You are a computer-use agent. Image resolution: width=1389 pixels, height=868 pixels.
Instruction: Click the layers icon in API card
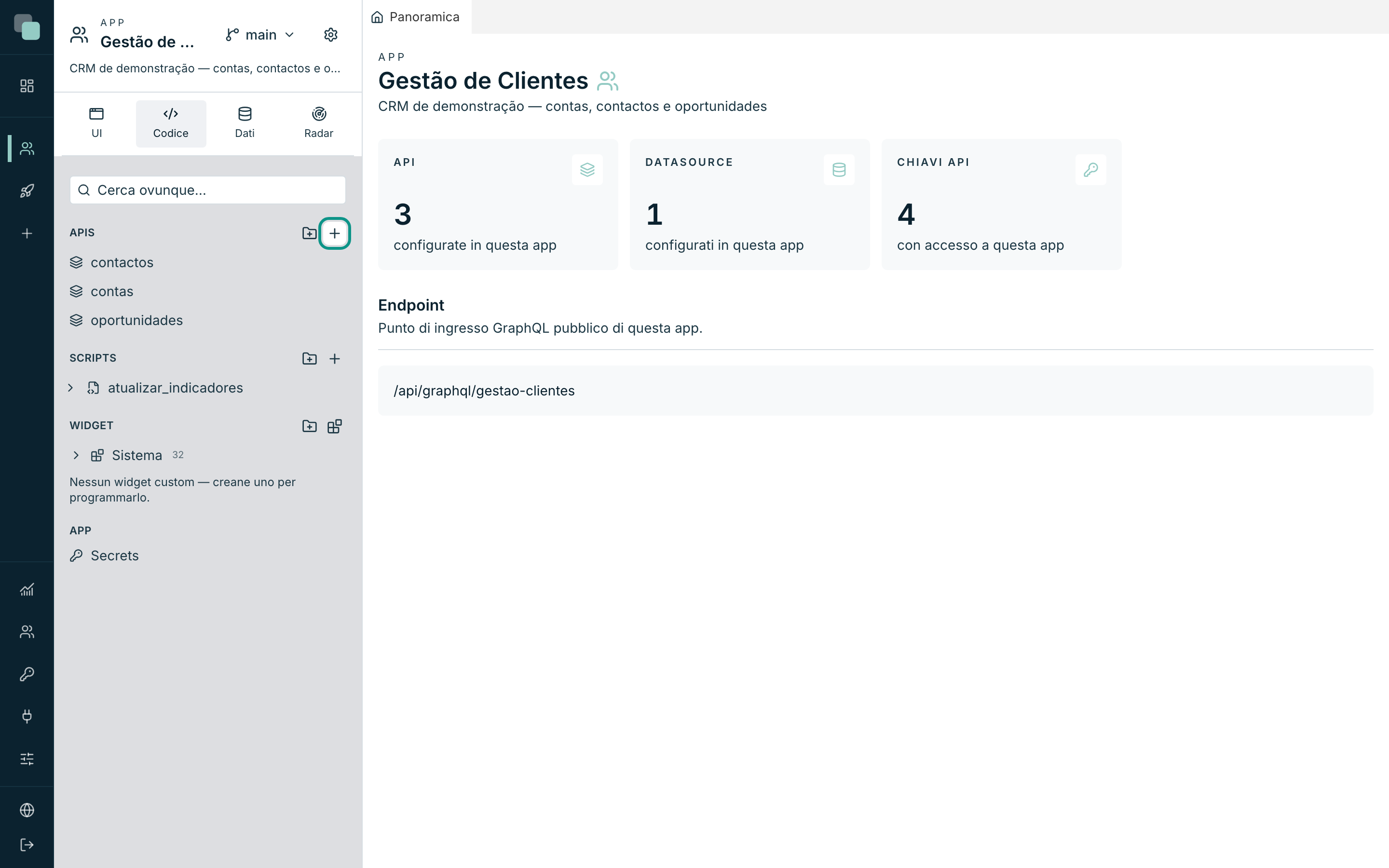587,170
